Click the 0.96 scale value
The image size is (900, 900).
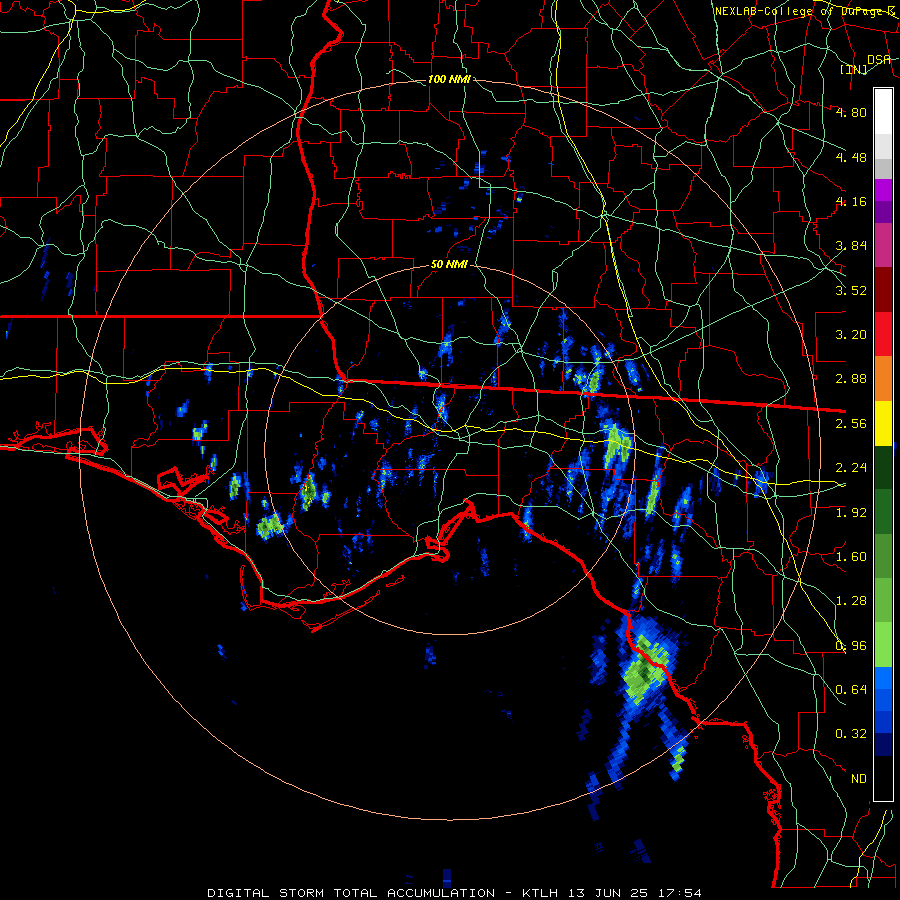coord(851,646)
